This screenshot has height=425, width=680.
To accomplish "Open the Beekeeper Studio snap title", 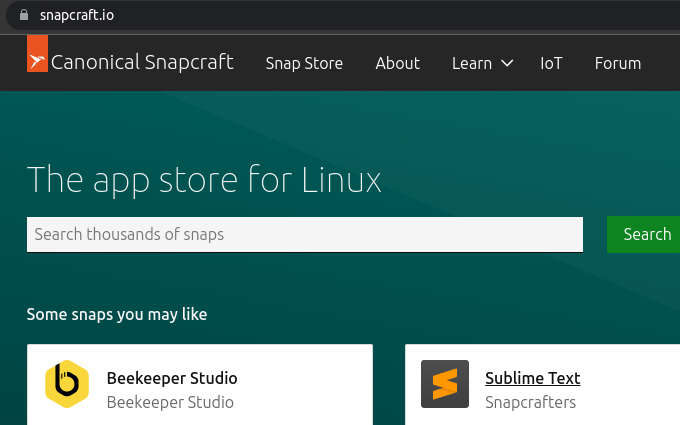I will [172, 378].
